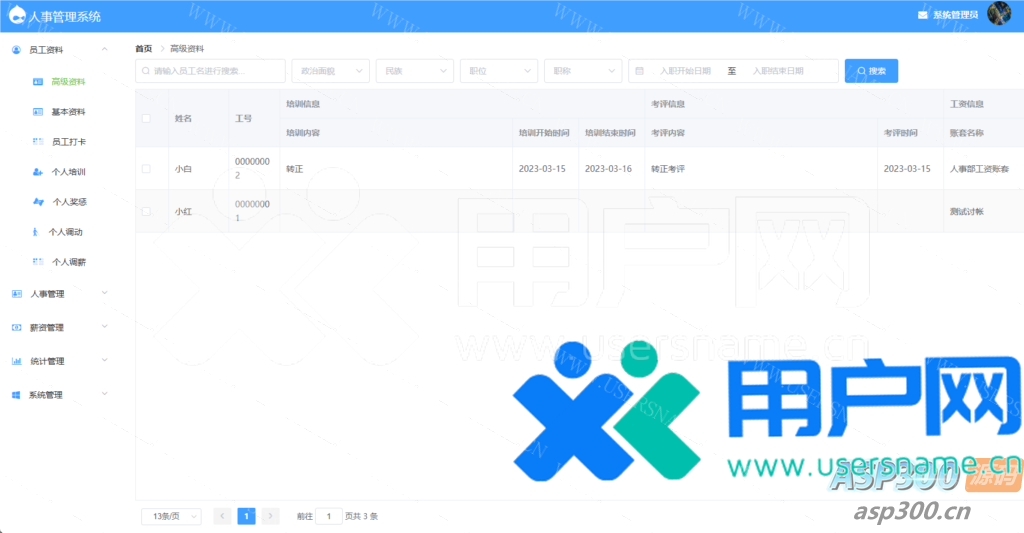Screen dimensions: 1024x533
Task: Click the 个人调薪 sidebar icon
Action: 37,262
